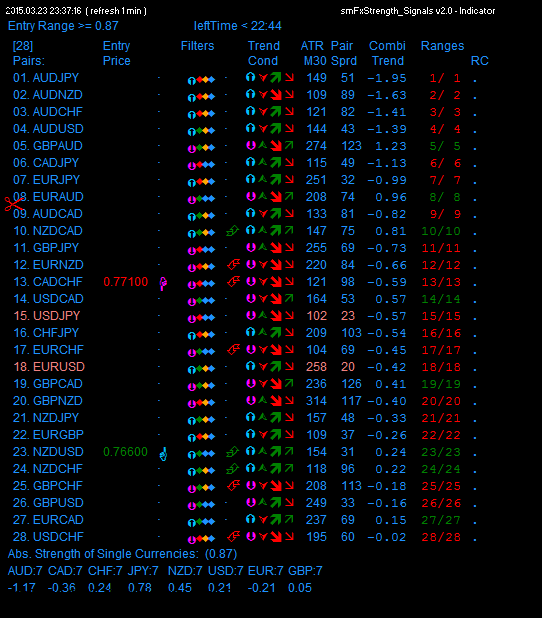Click the spread value 126 for GBPCAD
This screenshot has height=618, width=542.
(351, 384)
